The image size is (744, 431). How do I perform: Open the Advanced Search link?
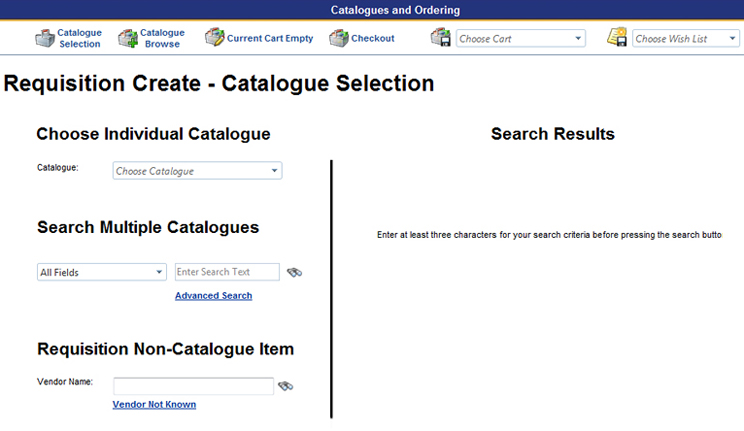point(213,296)
